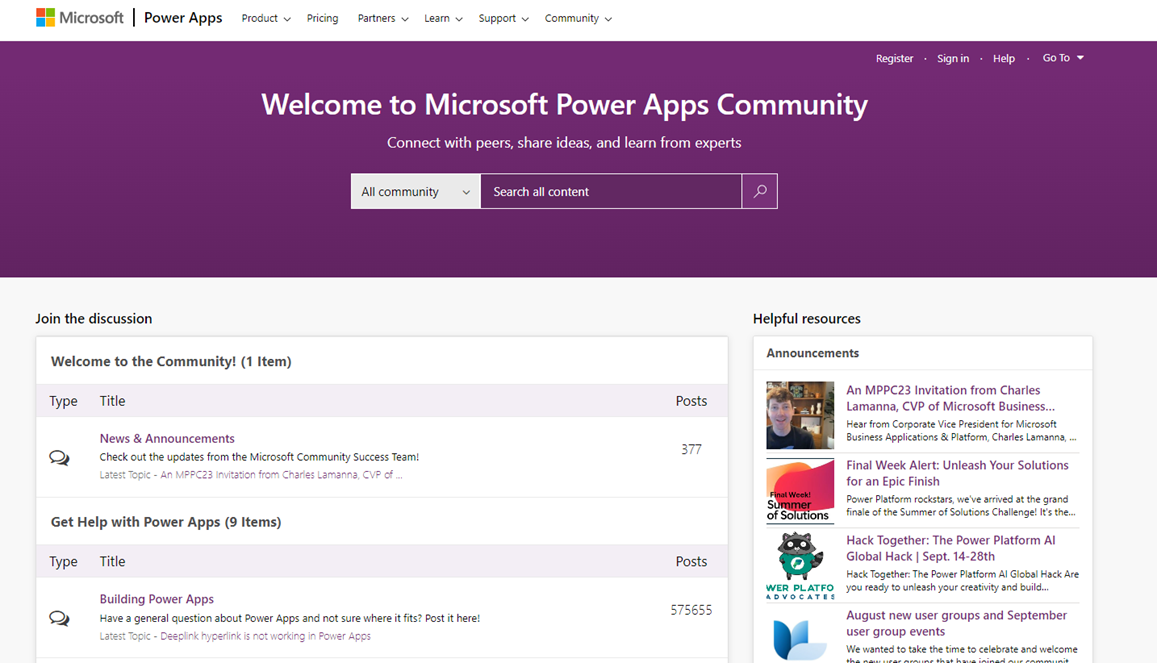Expand the Product menu
Viewport: 1157px width, 663px height.
[x=266, y=18]
